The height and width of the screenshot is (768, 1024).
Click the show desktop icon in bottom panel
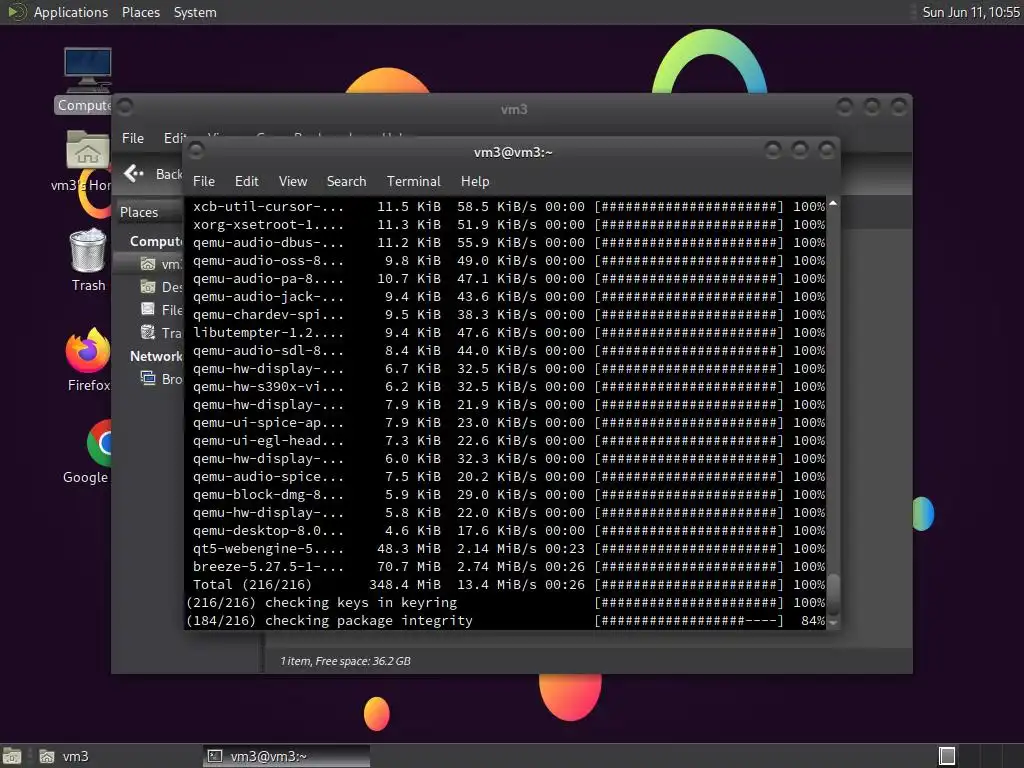pos(12,756)
